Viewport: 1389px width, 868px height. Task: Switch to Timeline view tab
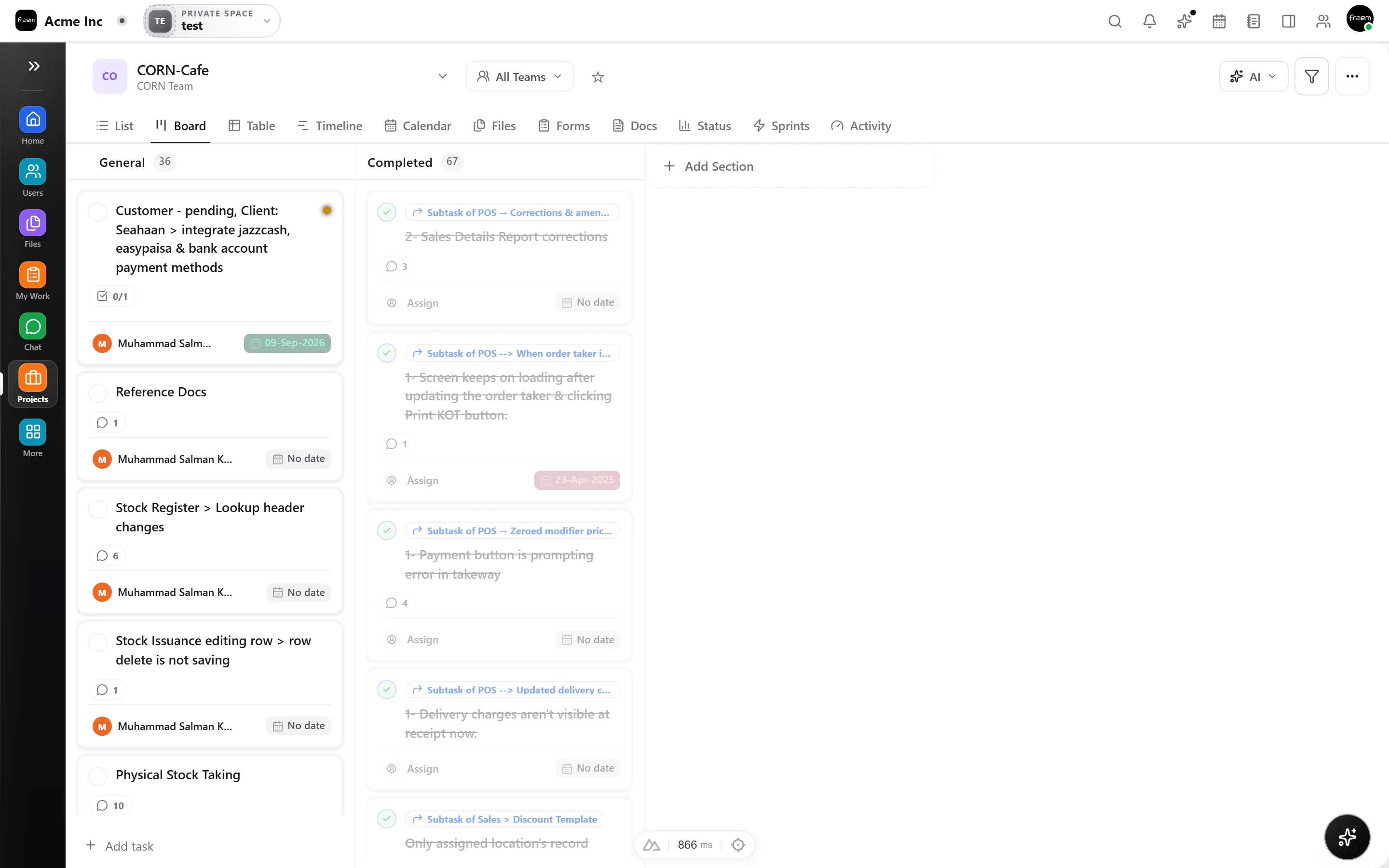[x=330, y=126]
